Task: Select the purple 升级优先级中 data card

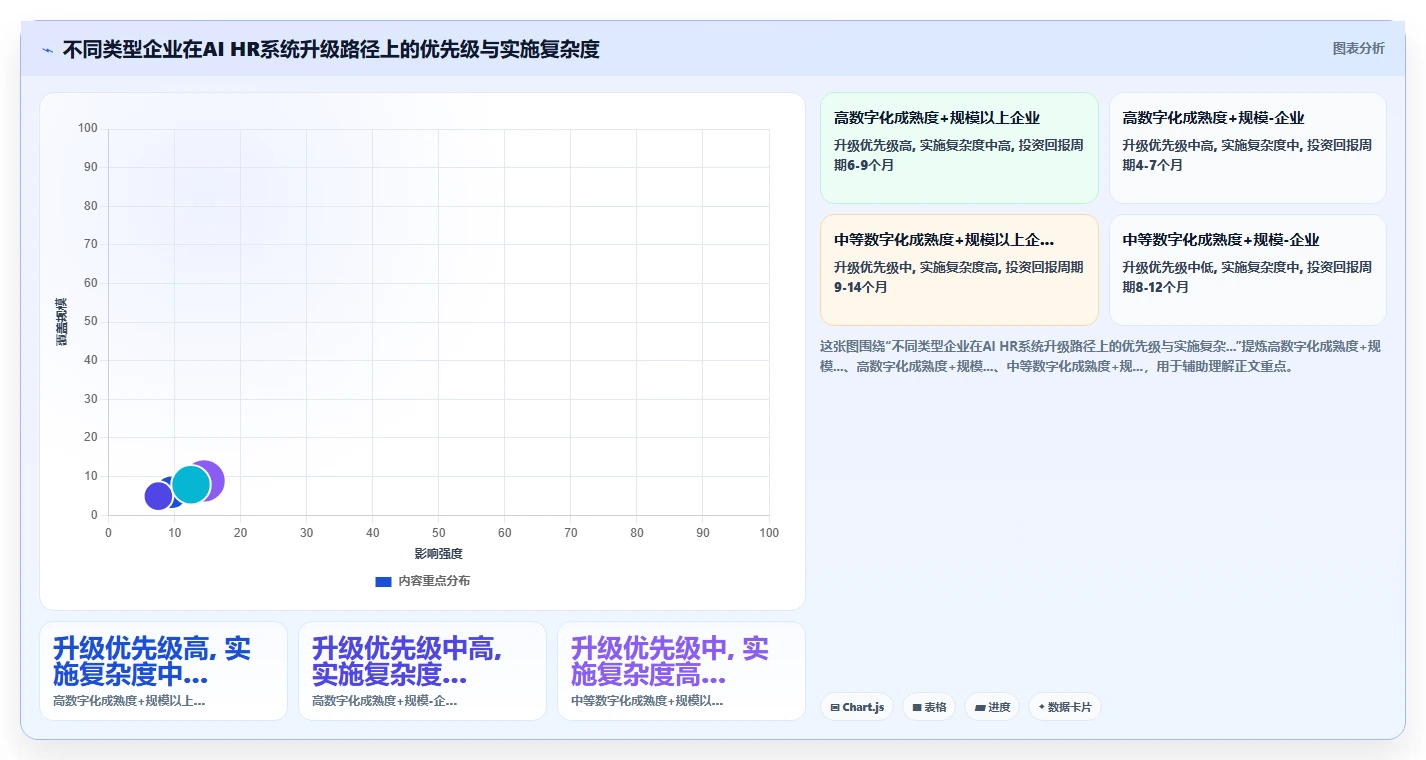Action: [681, 671]
